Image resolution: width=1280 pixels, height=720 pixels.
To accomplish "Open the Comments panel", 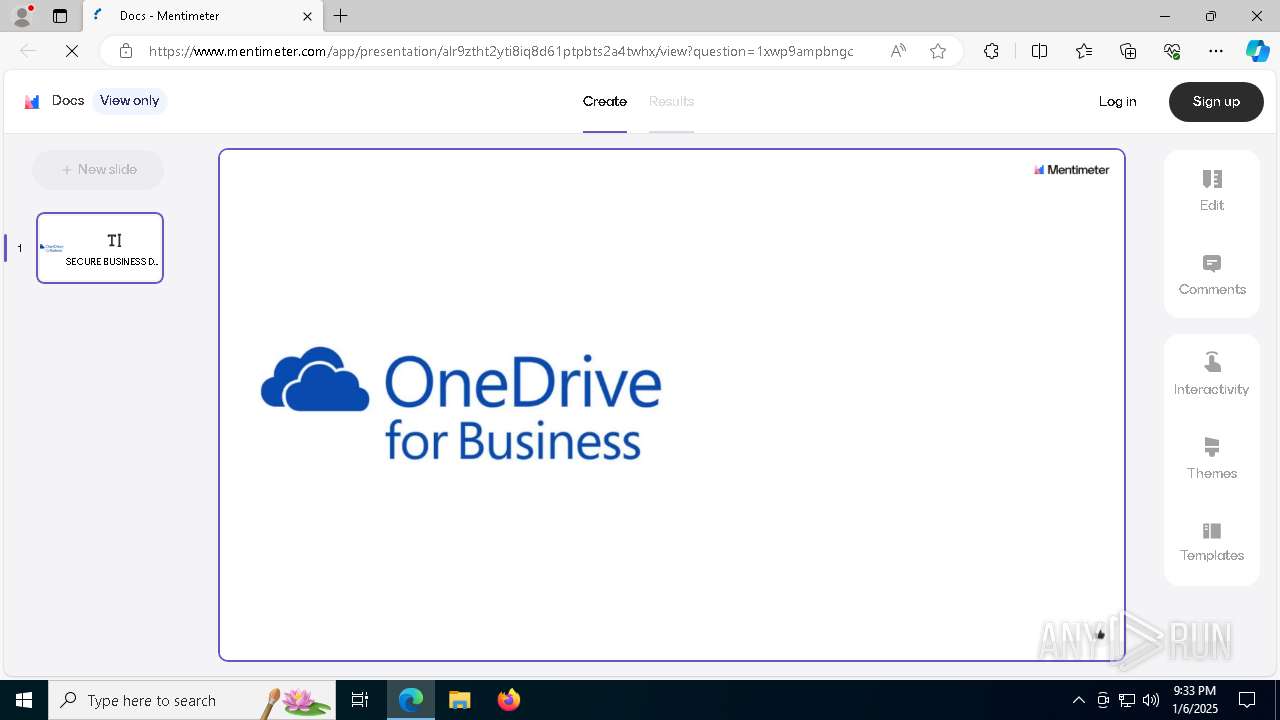I will pos(1212,274).
